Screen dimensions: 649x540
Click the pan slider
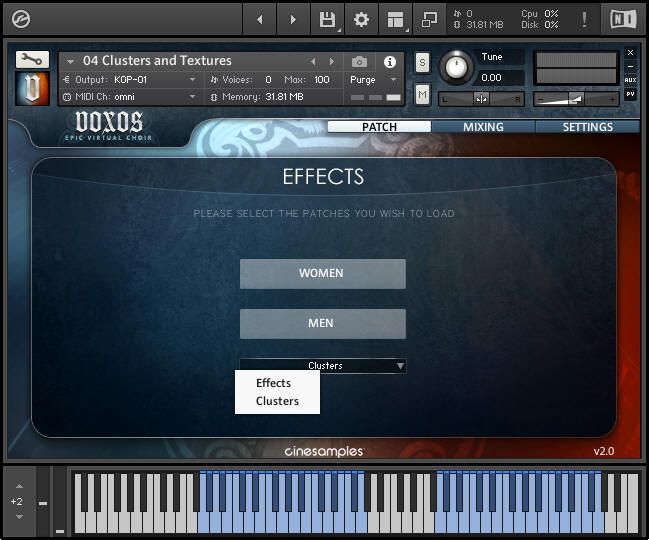click(481, 99)
